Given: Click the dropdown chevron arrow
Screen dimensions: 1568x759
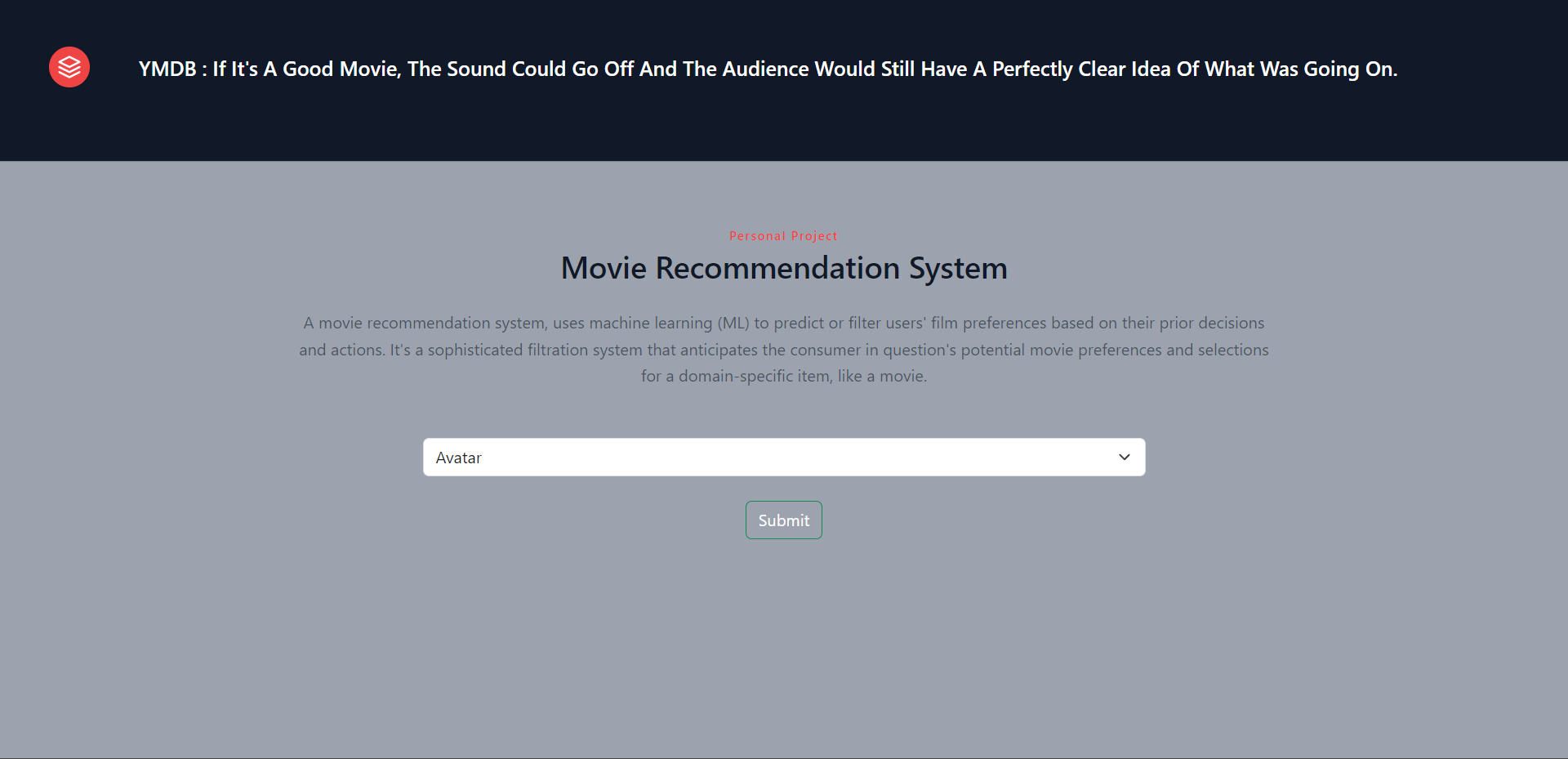Looking at the screenshot, I should (1124, 457).
